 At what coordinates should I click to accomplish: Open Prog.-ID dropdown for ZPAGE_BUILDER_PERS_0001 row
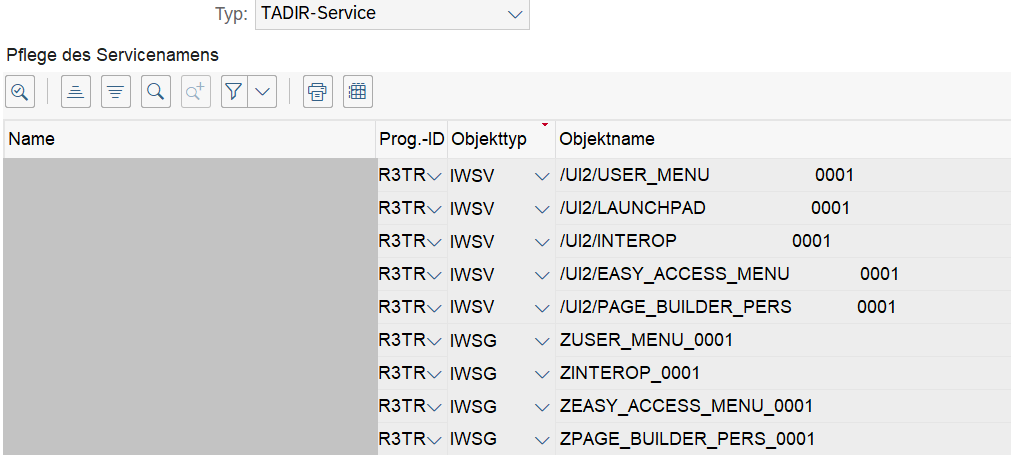[434, 440]
